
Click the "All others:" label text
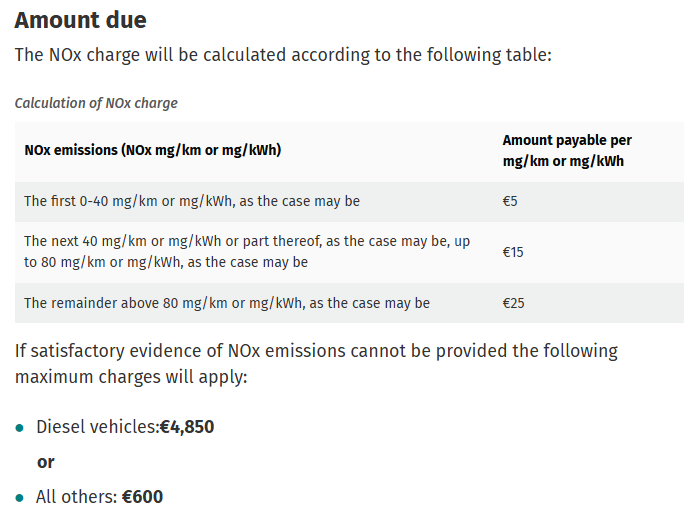[x=76, y=497]
